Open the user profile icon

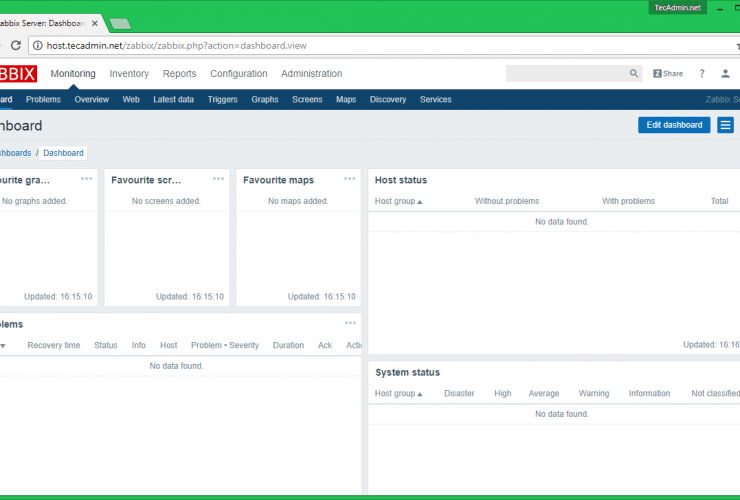(726, 74)
